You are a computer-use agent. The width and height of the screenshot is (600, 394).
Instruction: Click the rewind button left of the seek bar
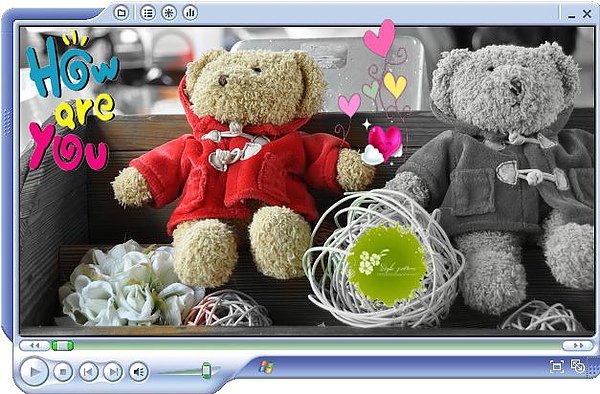(34, 345)
